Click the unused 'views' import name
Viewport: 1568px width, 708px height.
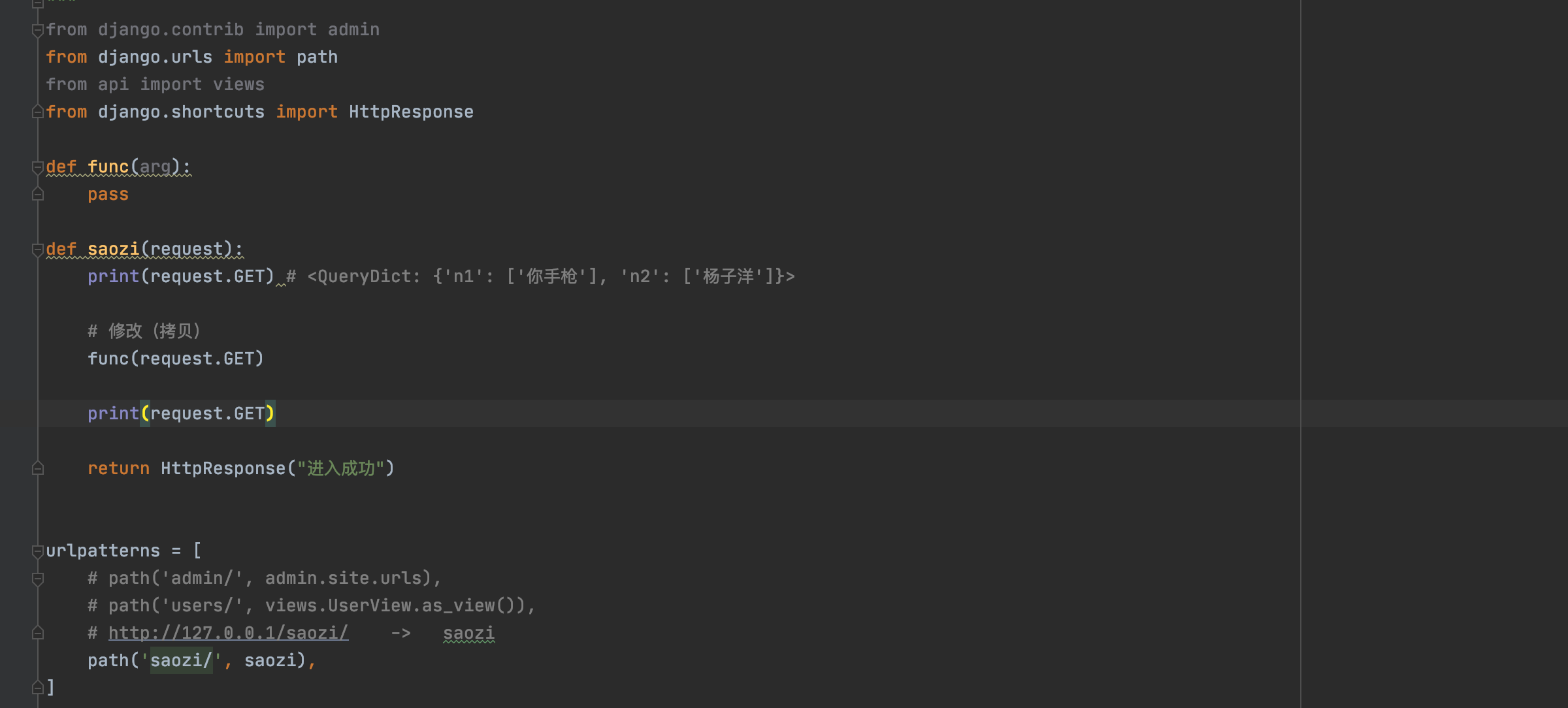tap(238, 84)
